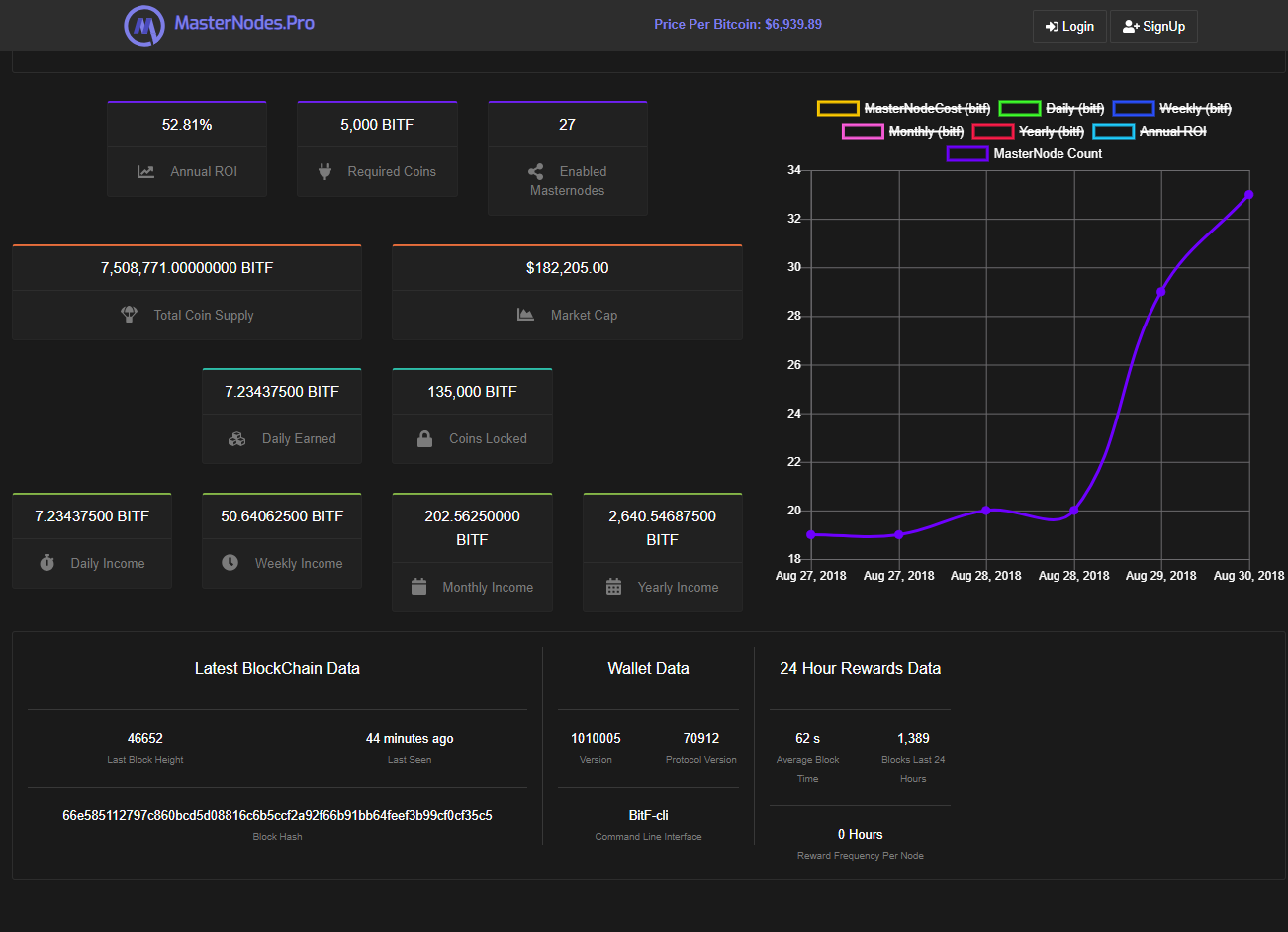
Task: Click the Price Per Bitcoin text
Action: point(738,24)
